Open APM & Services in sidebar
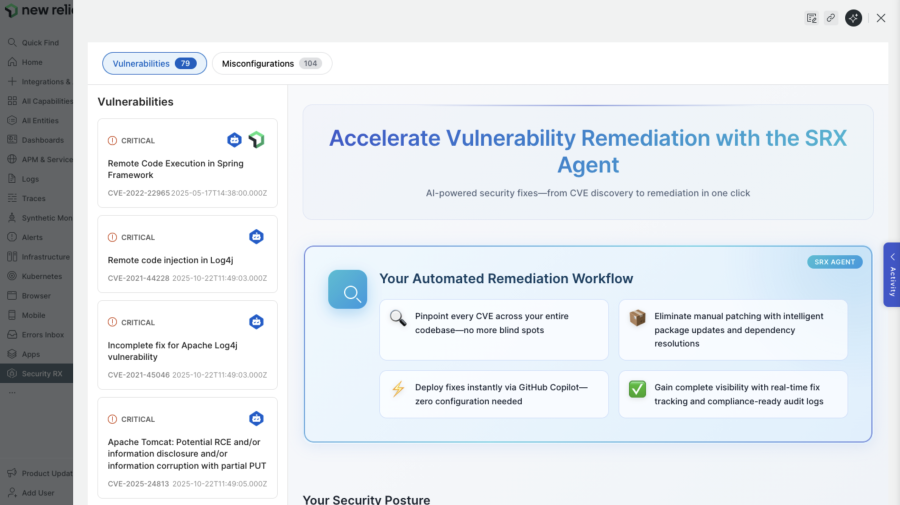The image size is (900, 505). pos(36,160)
